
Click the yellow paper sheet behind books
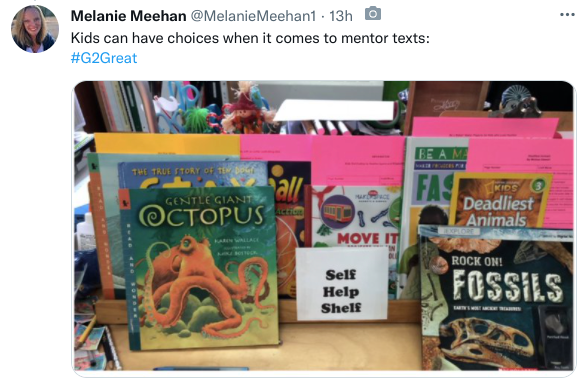[x=167, y=144]
